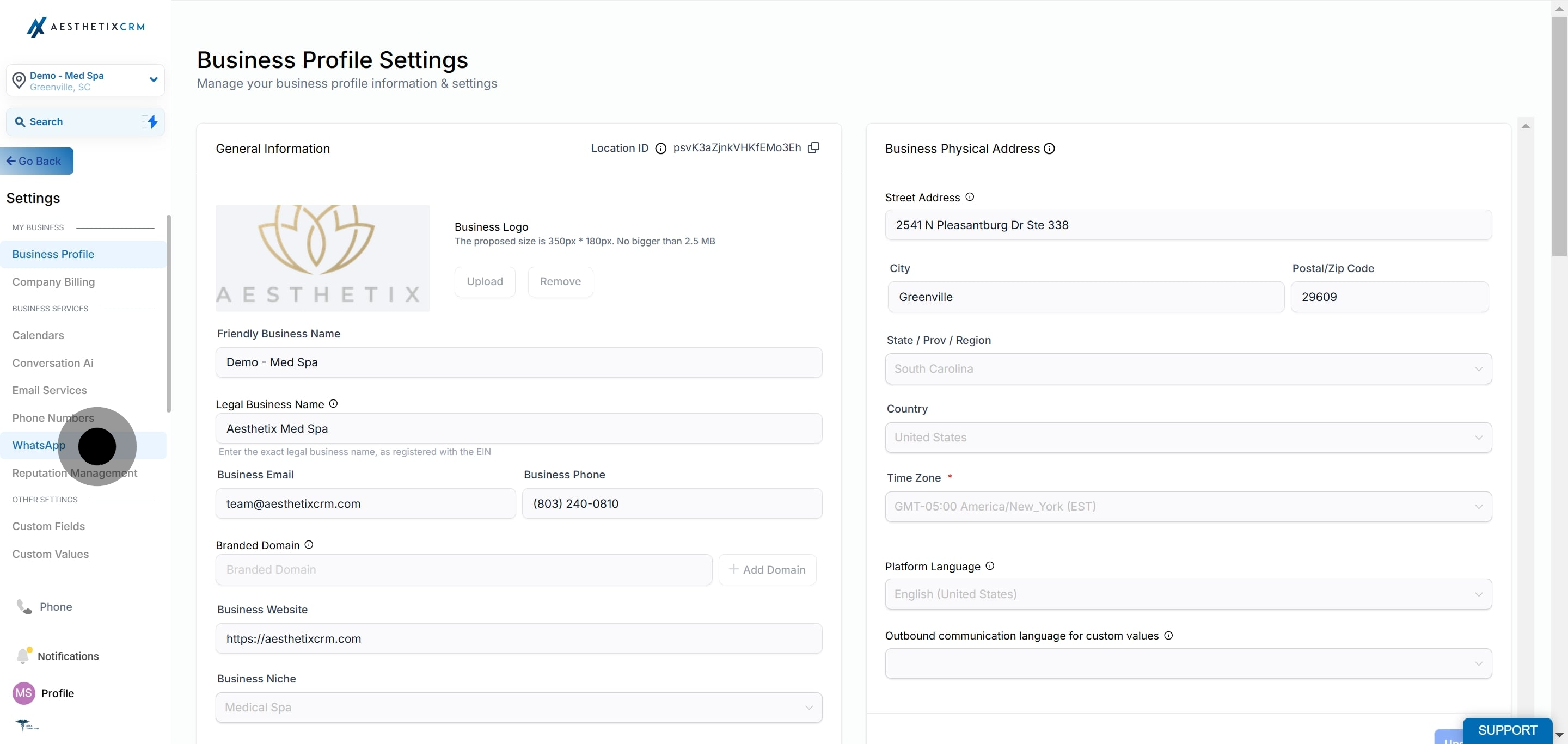The width and height of the screenshot is (1568, 744).
Task: Click the Add Domain button
Action: coord(767,569)
